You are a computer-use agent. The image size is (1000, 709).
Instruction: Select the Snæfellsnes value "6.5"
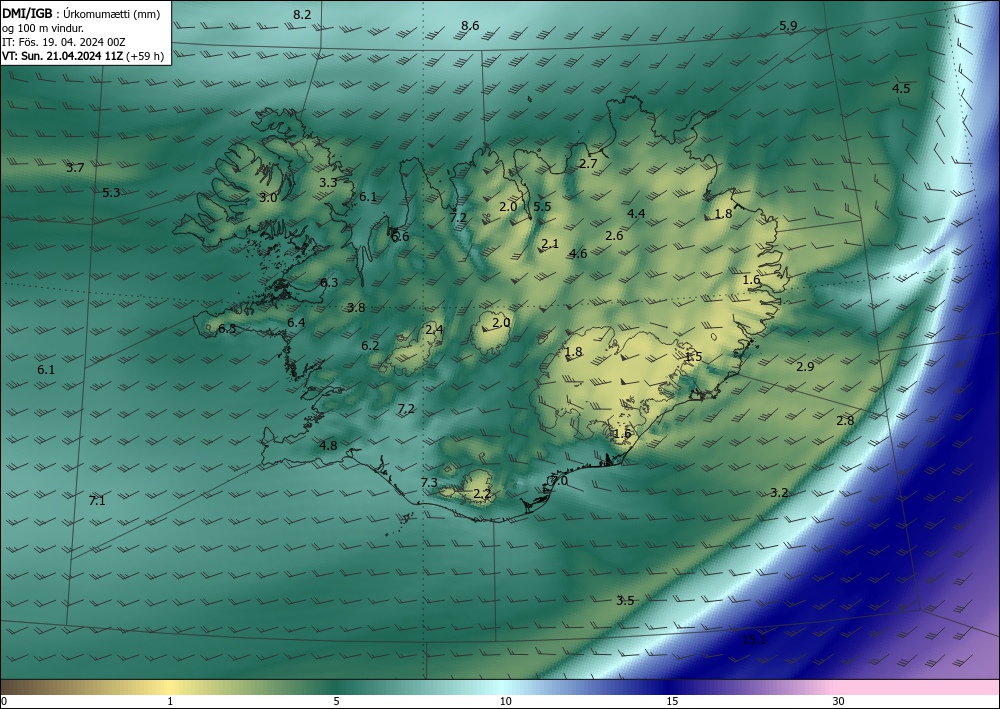click(227, 329)
